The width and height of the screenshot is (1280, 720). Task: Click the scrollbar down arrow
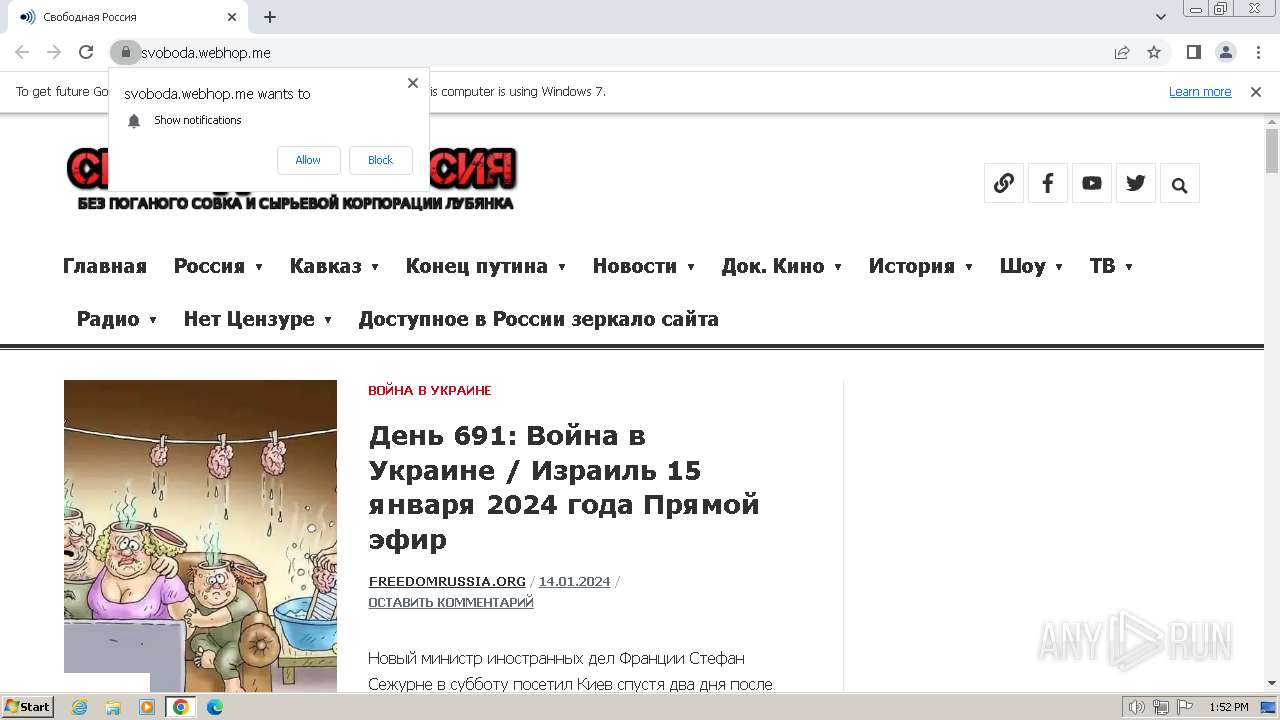point(1272,683)
